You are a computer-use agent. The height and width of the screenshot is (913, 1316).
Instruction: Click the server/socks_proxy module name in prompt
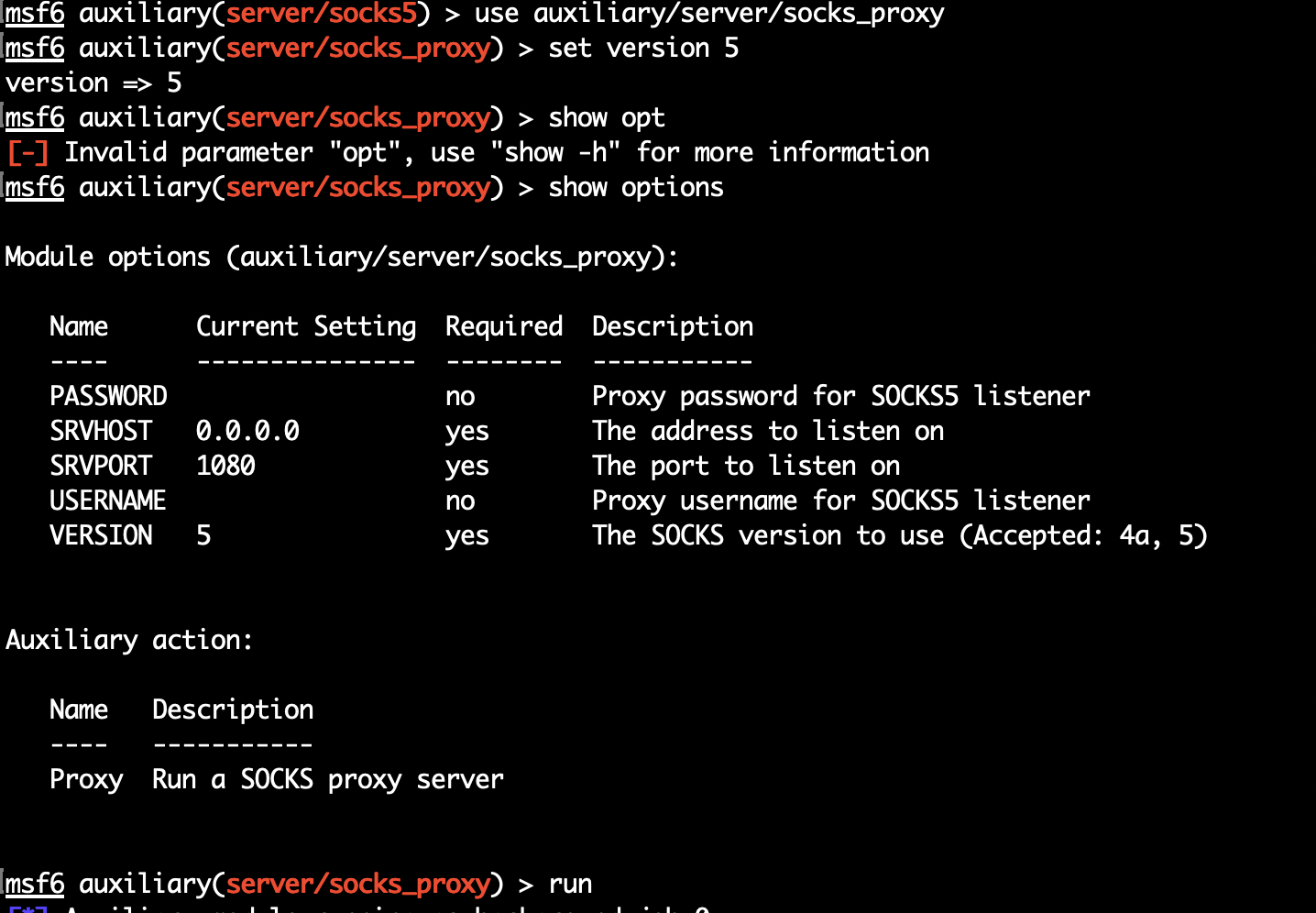tap(357, 47)
